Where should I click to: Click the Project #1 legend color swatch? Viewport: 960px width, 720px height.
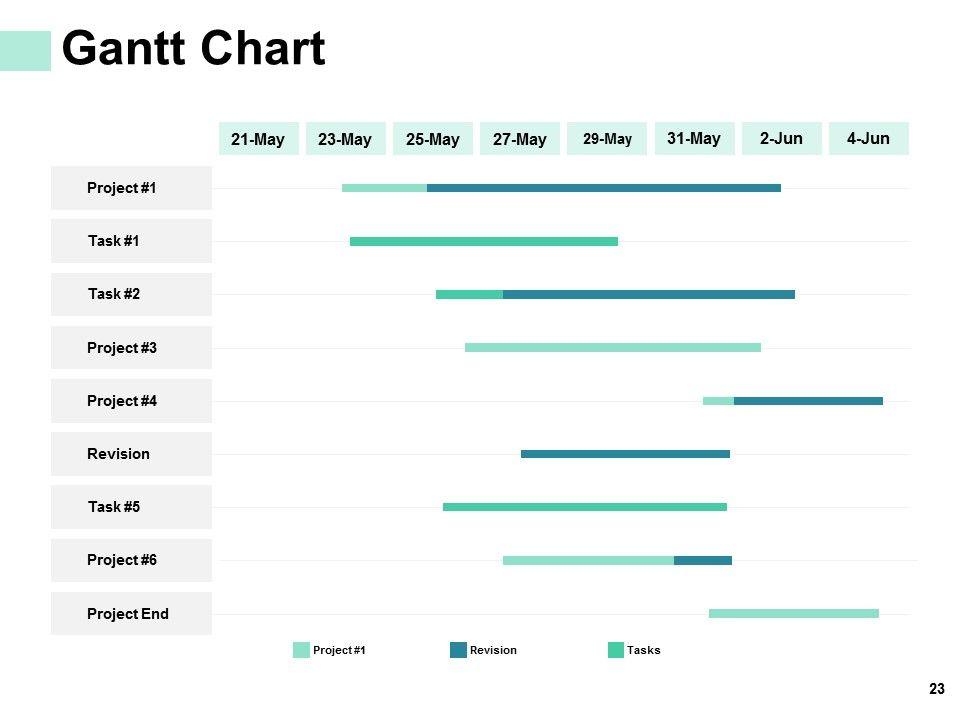[x=301, y=650]
